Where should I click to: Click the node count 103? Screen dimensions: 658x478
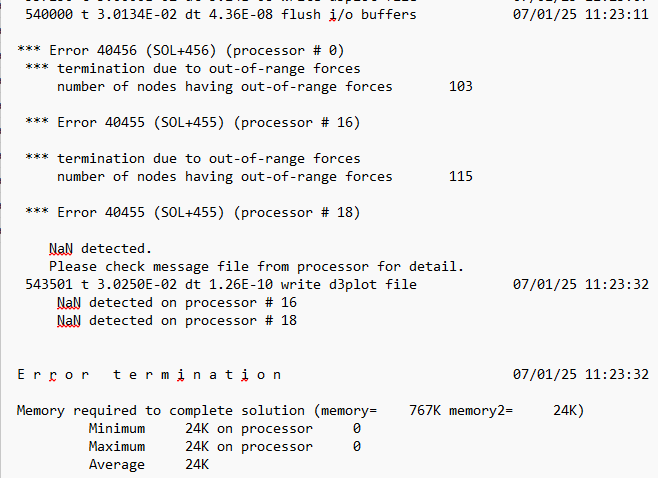[x=461, y=86]
